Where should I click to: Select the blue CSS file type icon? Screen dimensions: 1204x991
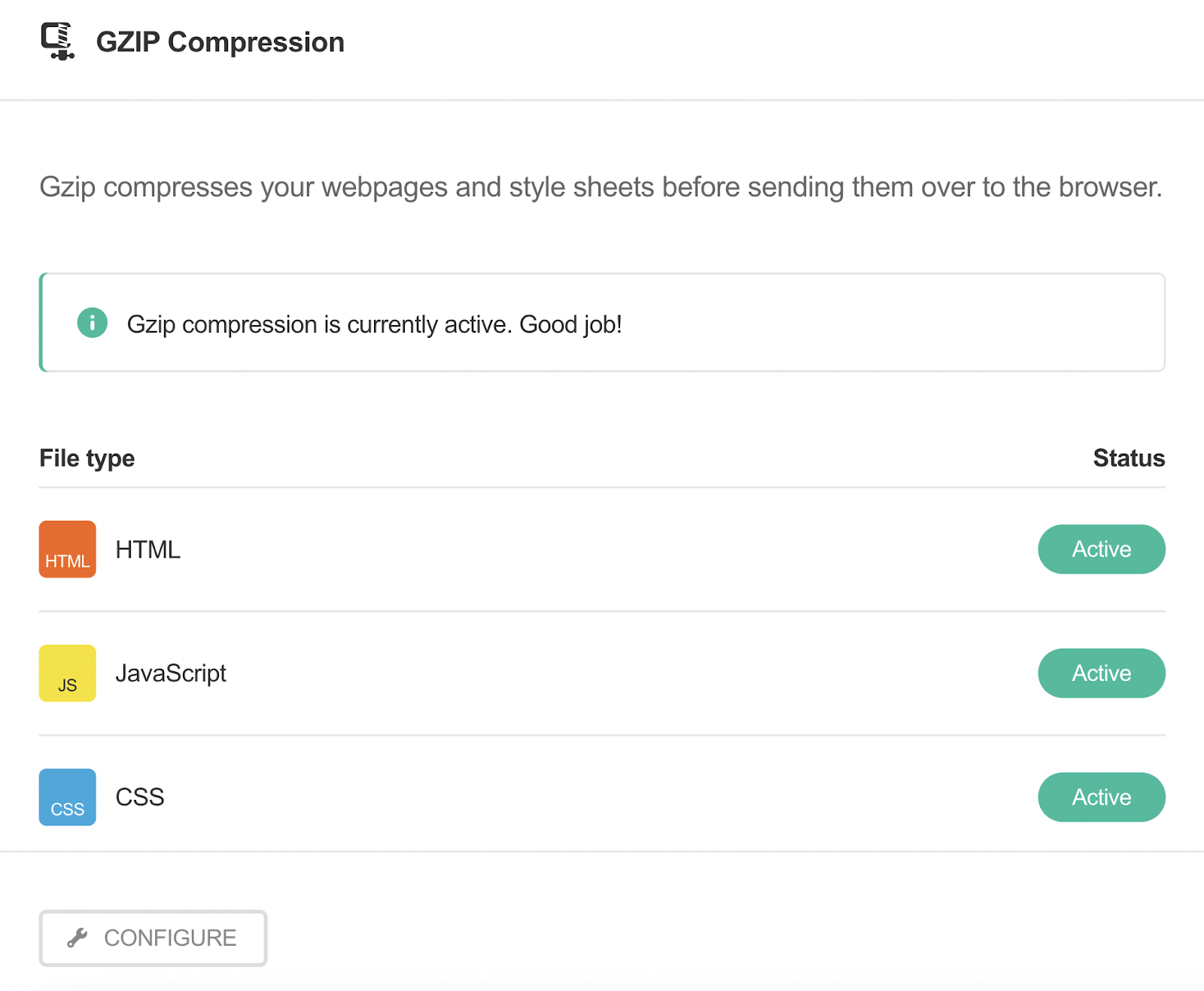coord(67,797)
